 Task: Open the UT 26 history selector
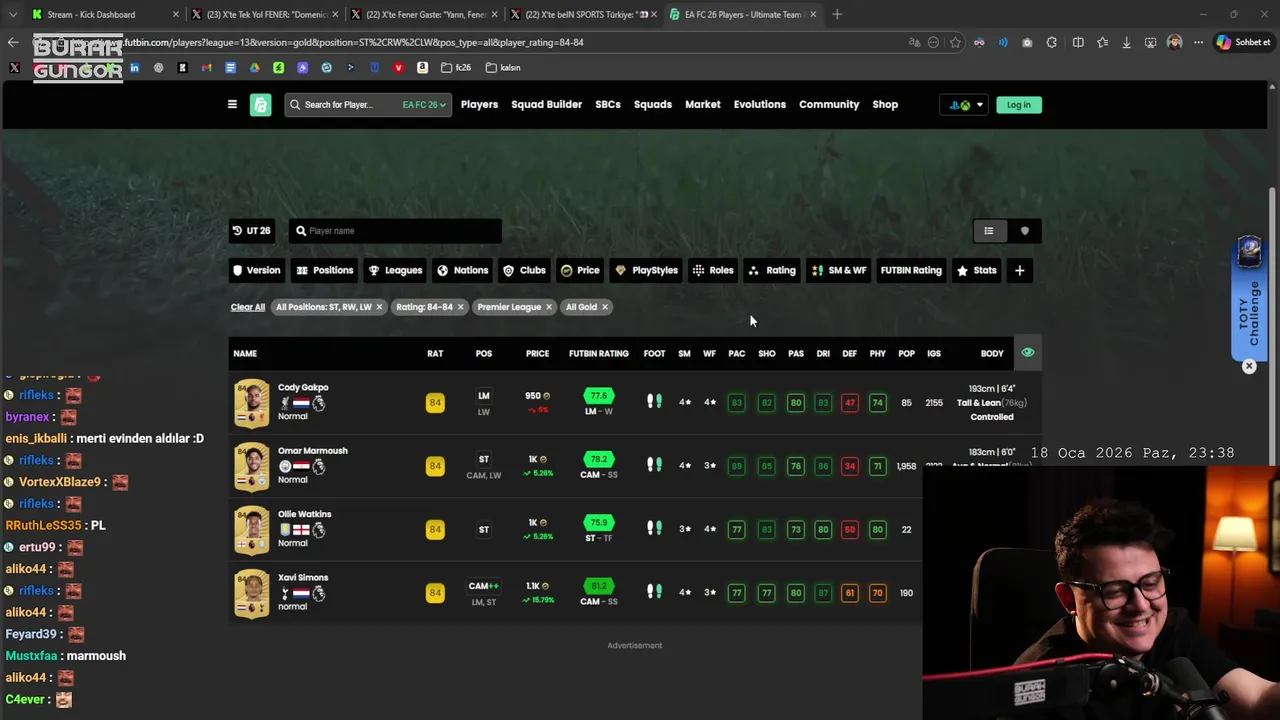252,231
